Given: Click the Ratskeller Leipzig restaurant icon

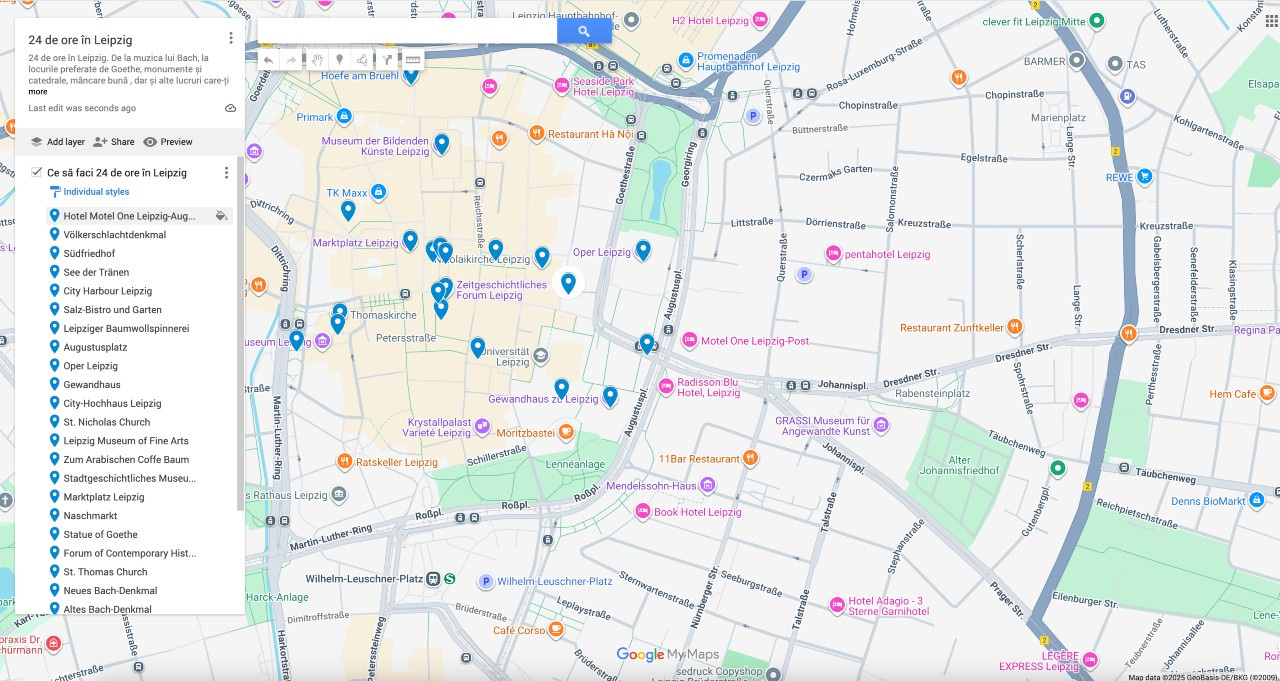Looking at the screenshot, I should tap(344, 462).
